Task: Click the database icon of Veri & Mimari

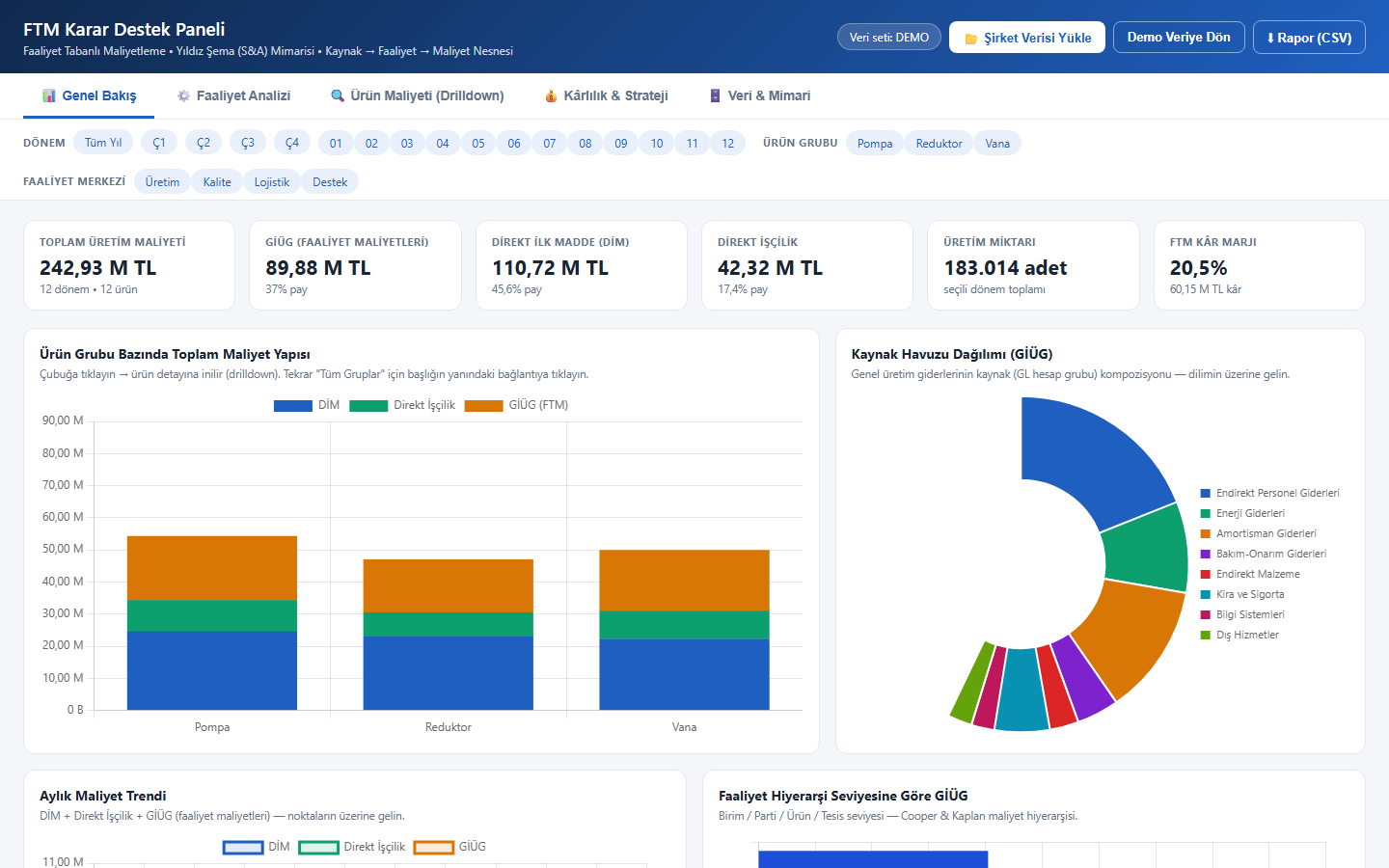Action: click(x=715, y=95)
